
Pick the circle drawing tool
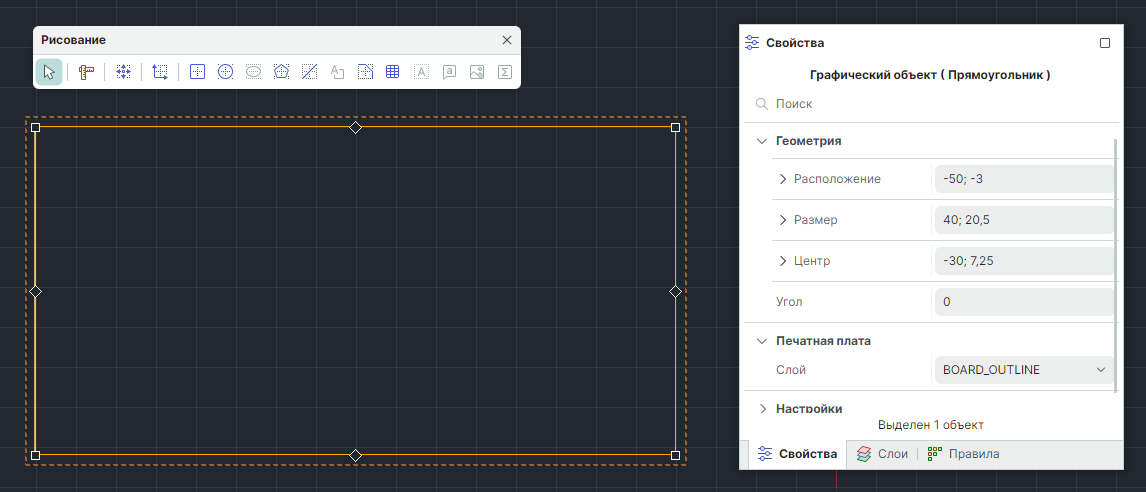[226, 72]
